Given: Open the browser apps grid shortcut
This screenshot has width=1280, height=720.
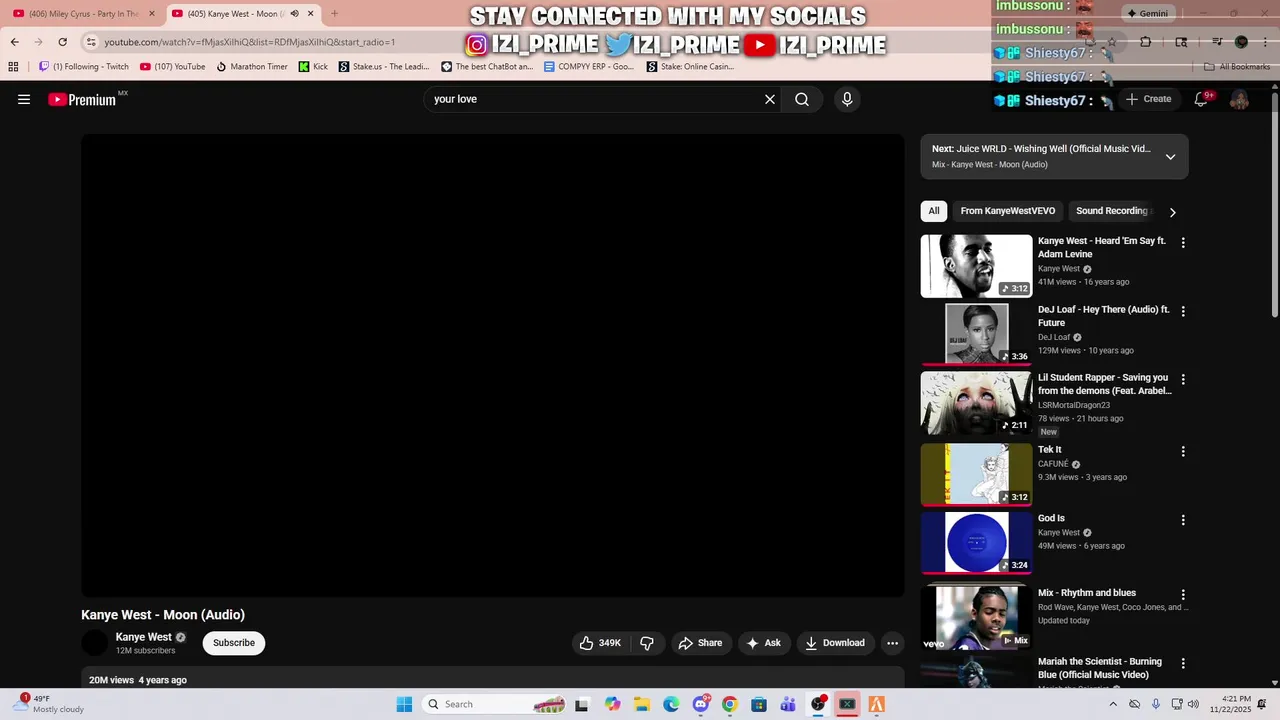Looking at the screenshot, I should [13, 67].
